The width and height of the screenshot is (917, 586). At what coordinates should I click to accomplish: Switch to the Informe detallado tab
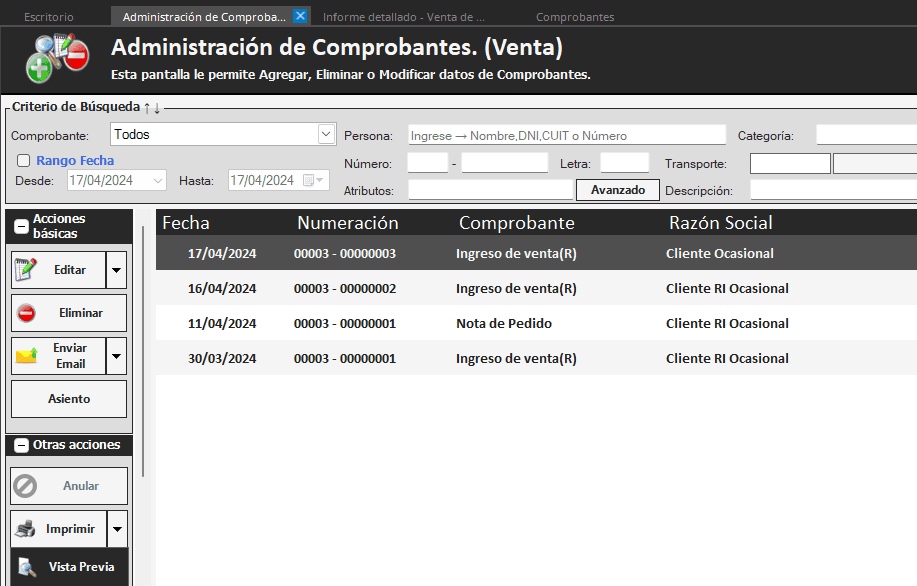[403, 17]
